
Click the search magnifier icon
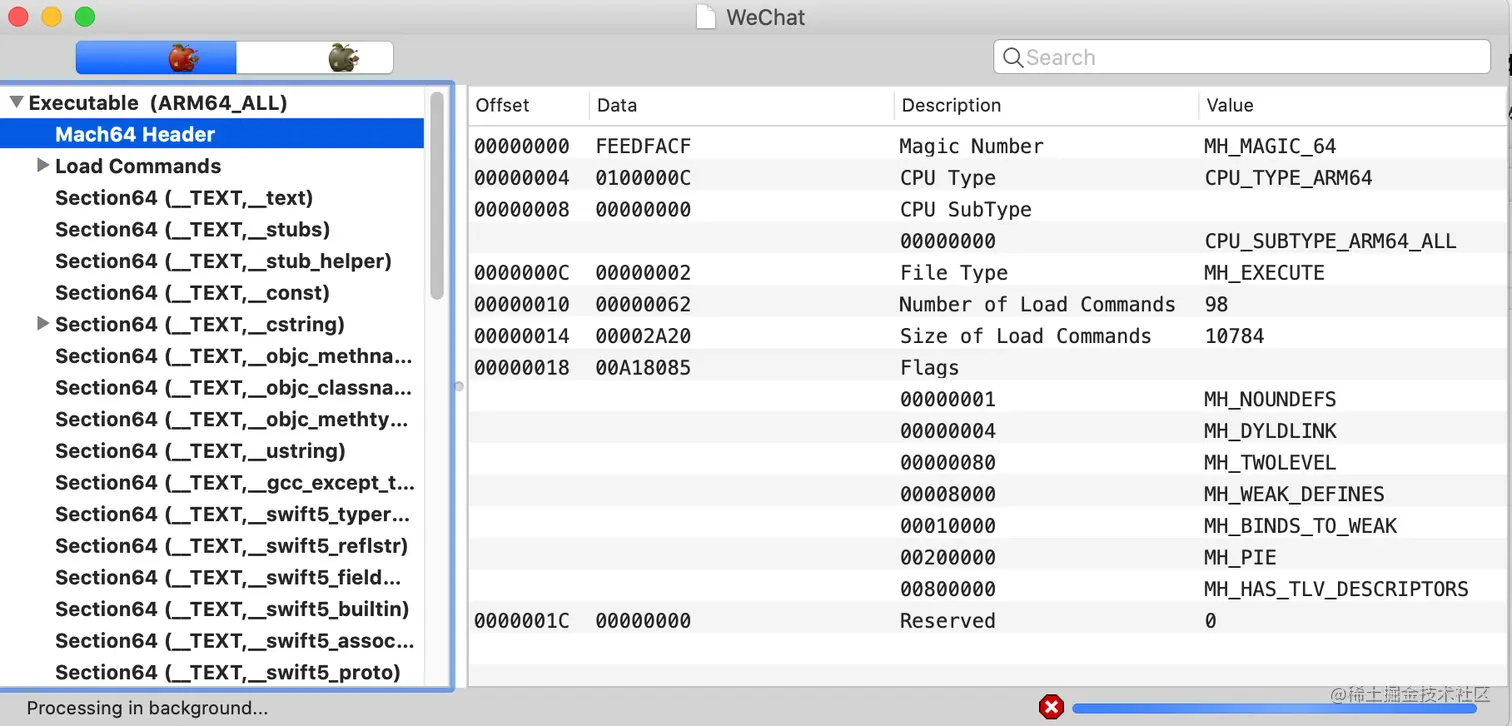1013,57
